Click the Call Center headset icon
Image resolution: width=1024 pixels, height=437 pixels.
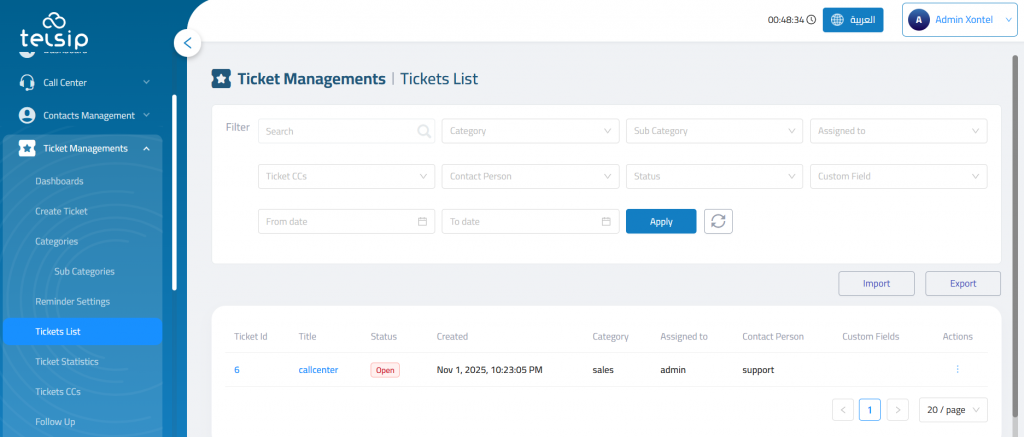27,82
